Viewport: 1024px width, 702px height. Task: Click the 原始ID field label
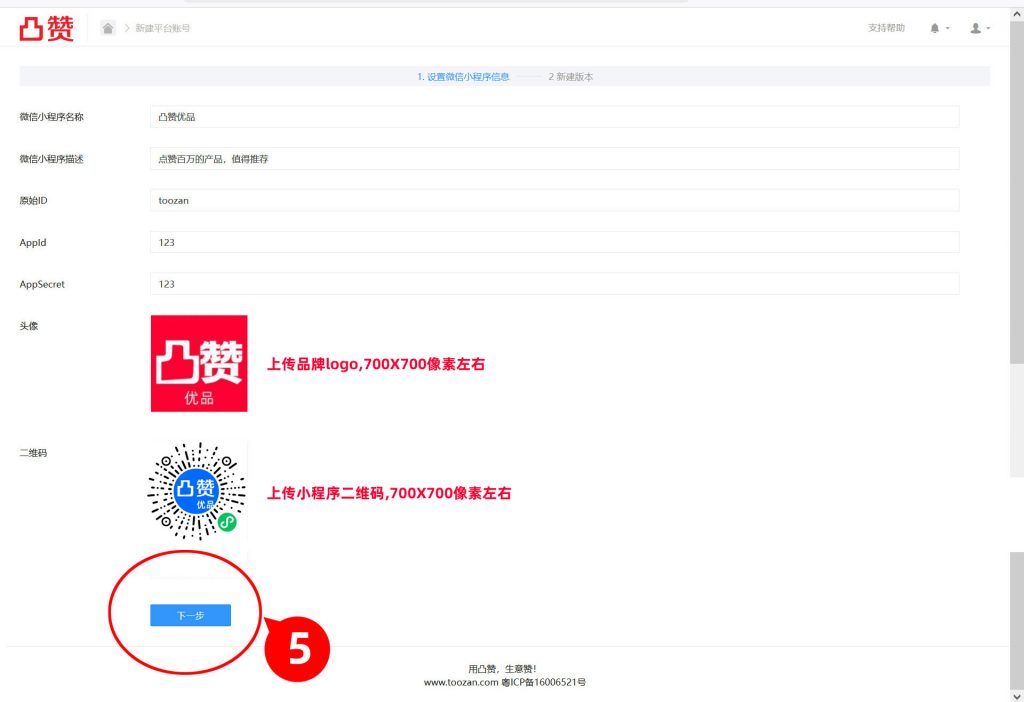tap(33, 200)
